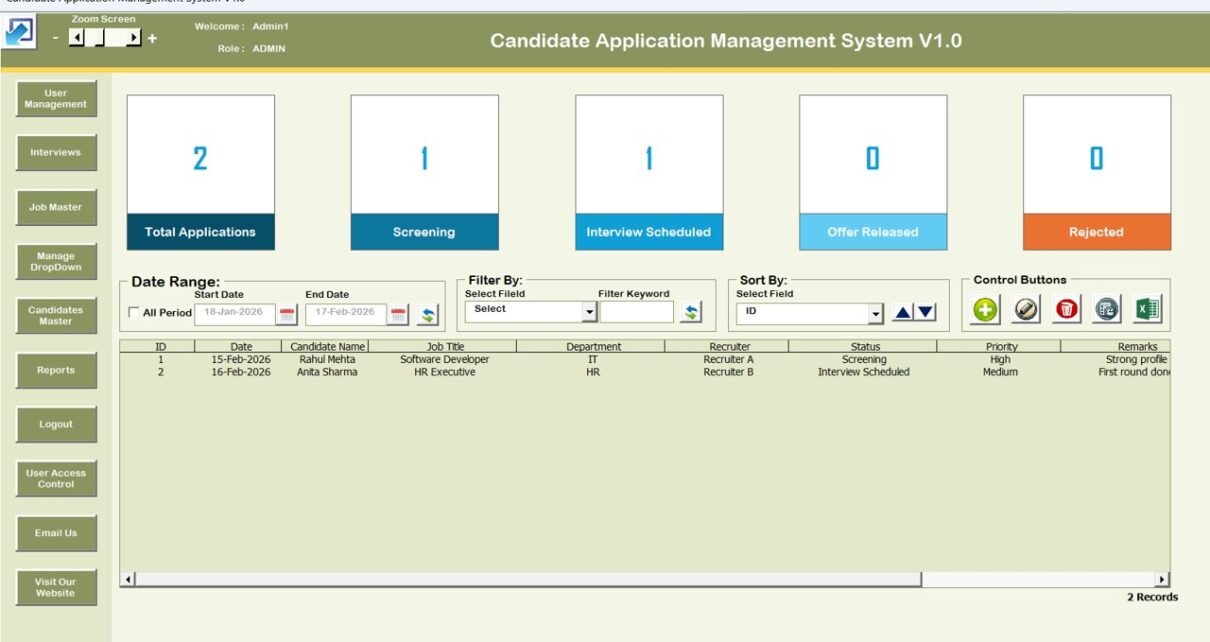Click the Date Range refresh icon
Screen dimensions: 1210x642
[428, 314]
